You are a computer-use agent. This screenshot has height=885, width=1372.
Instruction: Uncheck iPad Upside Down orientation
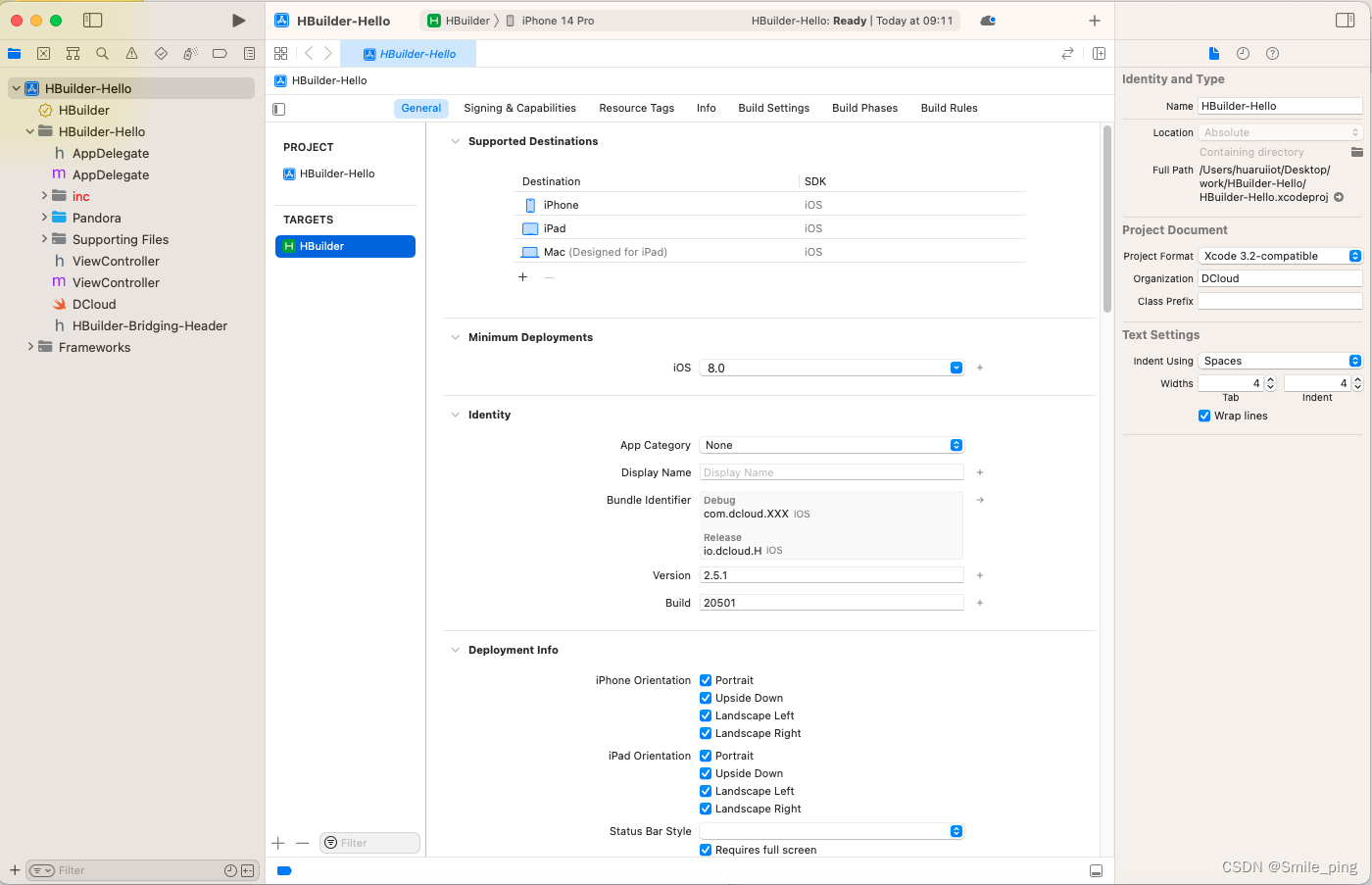706,773
